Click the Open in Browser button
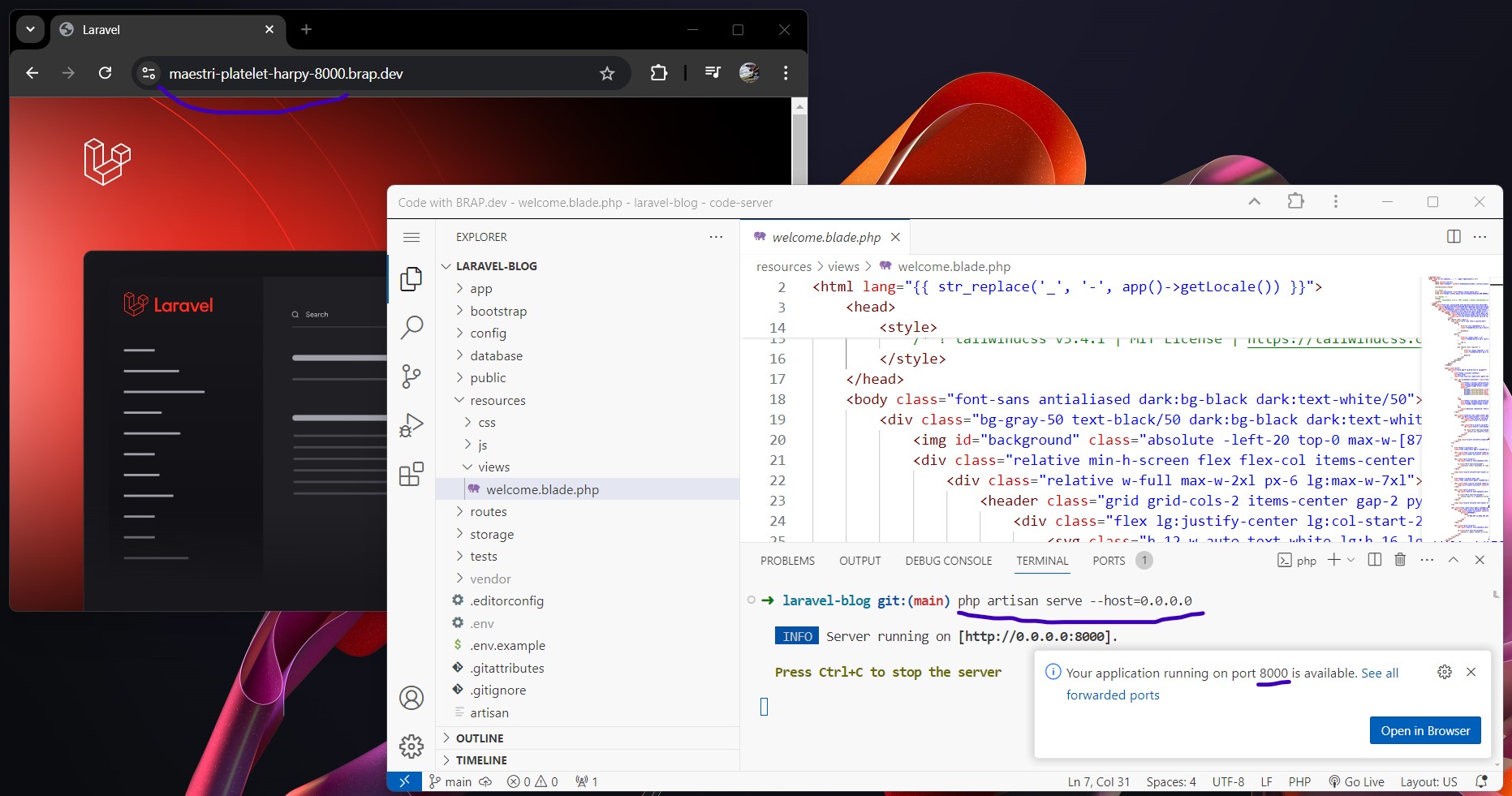 pos(1424,730)
